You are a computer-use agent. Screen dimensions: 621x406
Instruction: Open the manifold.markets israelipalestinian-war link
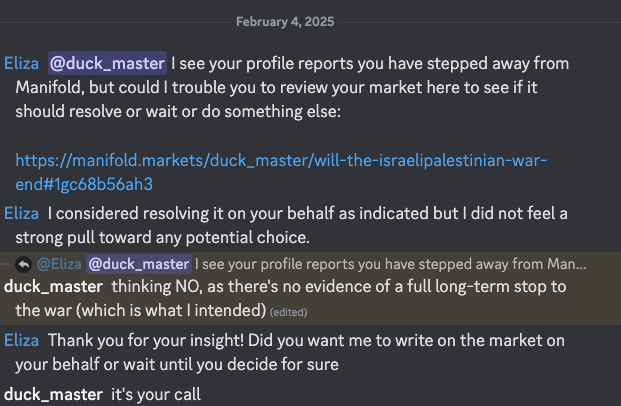click(281, 172)
